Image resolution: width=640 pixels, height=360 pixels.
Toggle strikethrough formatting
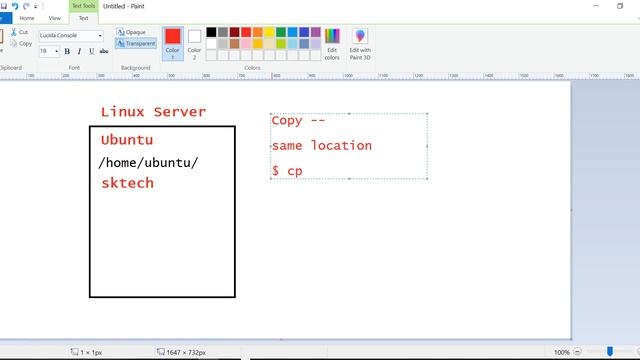tap(104, 51)
